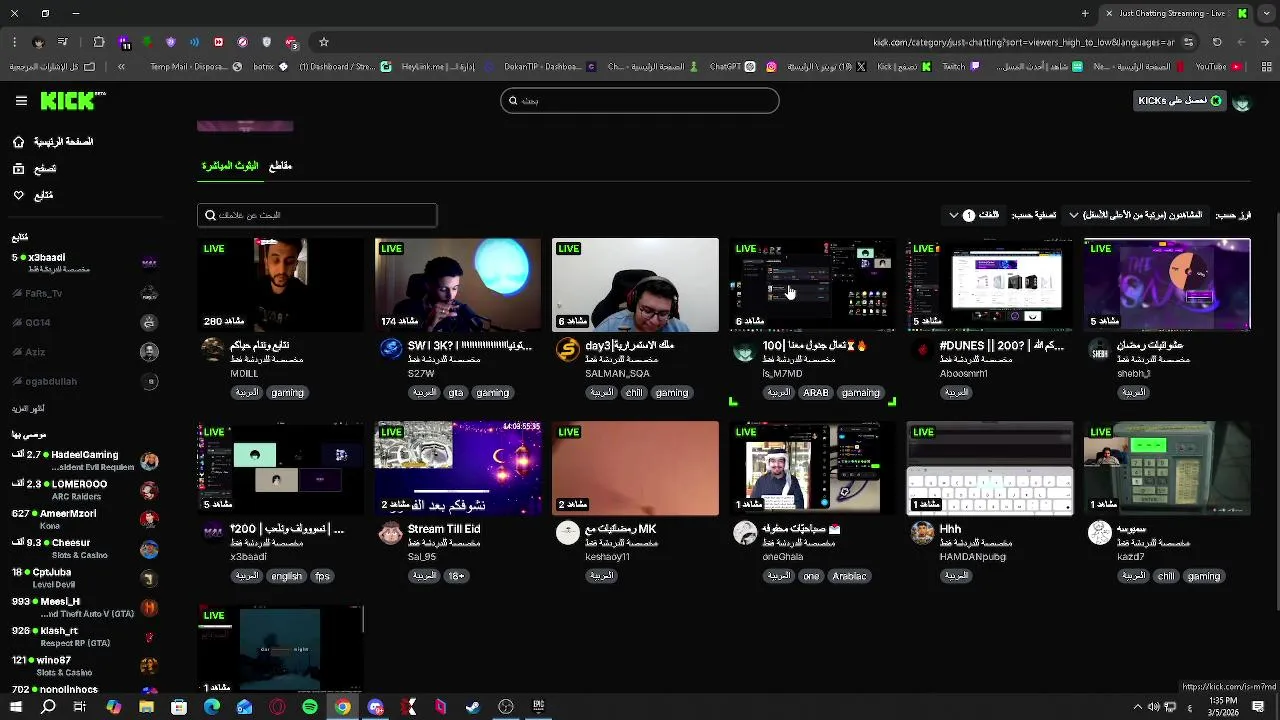Switch to the clips tab
Image resolution: width=1280 pixels, height=720 pixels.
(280, 166)
